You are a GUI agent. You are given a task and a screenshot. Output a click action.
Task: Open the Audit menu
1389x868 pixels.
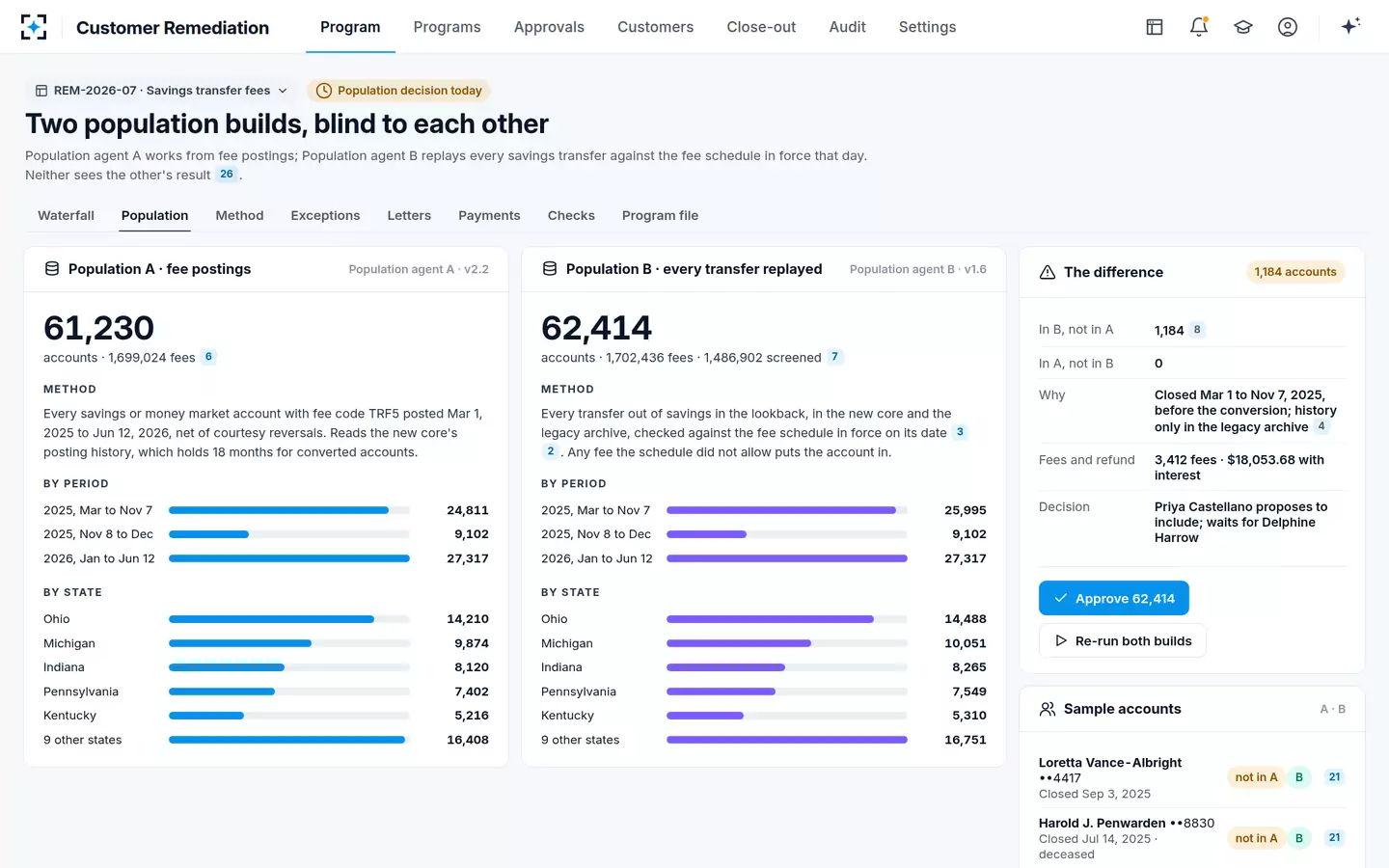click(x=848, y=27)
